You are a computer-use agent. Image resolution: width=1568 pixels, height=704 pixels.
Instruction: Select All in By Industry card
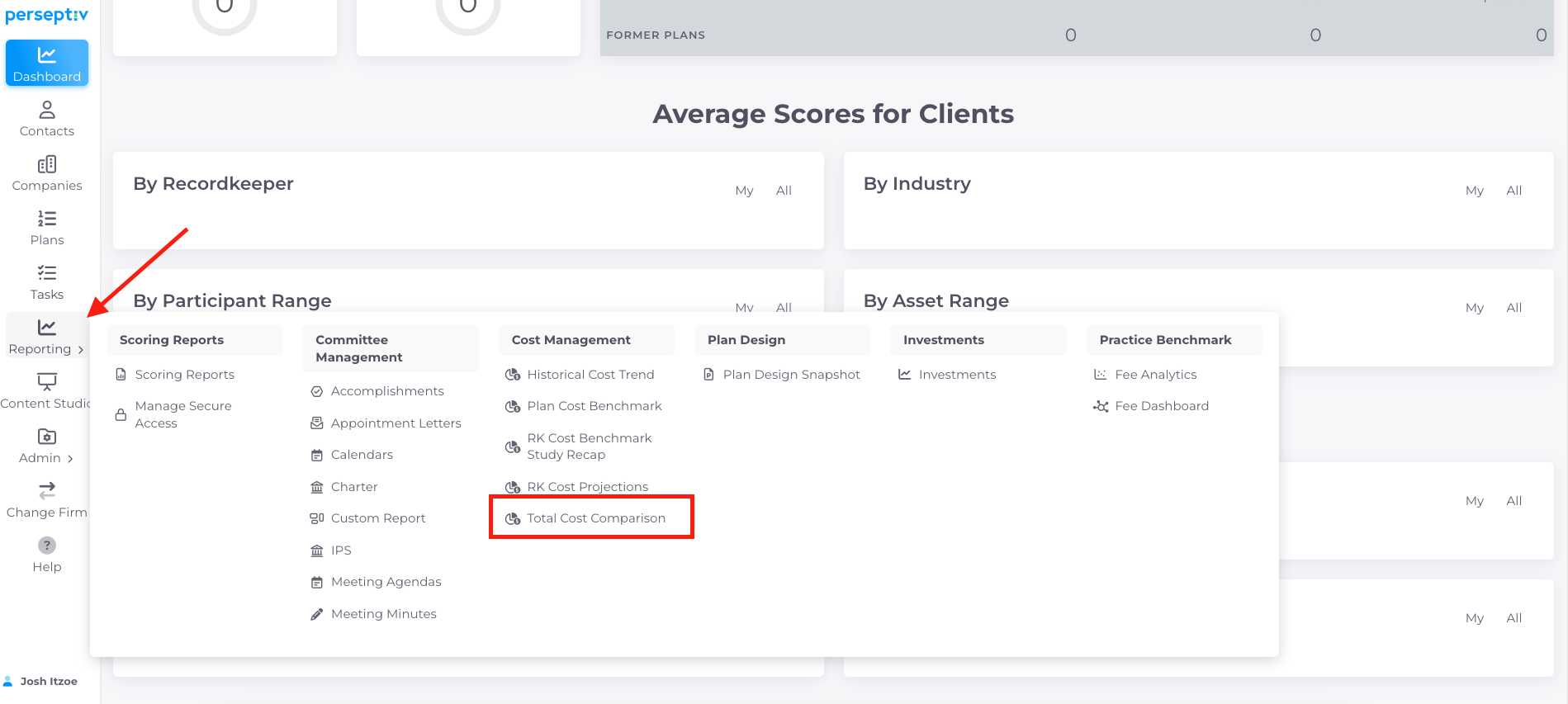[x=1514, y=191]
